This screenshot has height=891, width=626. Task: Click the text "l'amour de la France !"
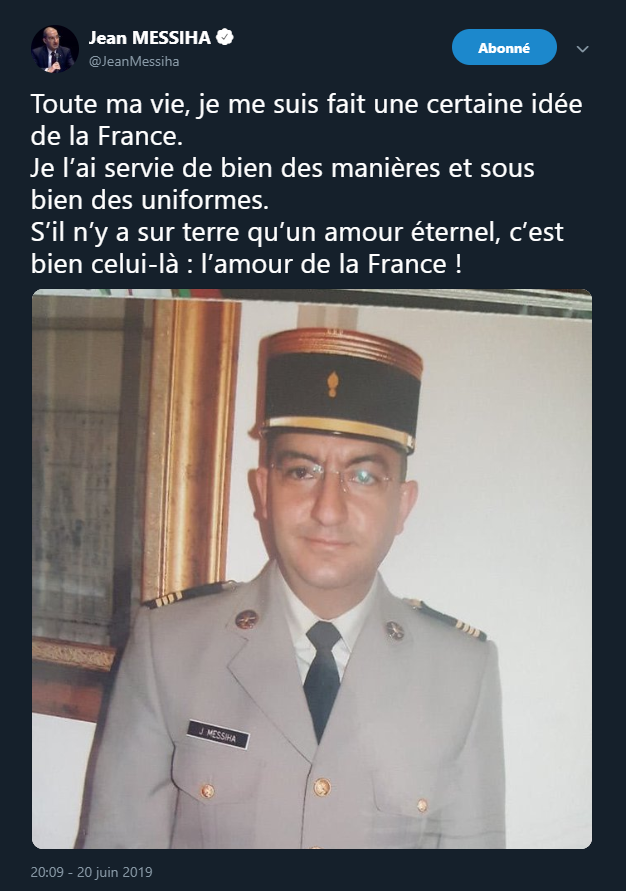tap(332, 264)
